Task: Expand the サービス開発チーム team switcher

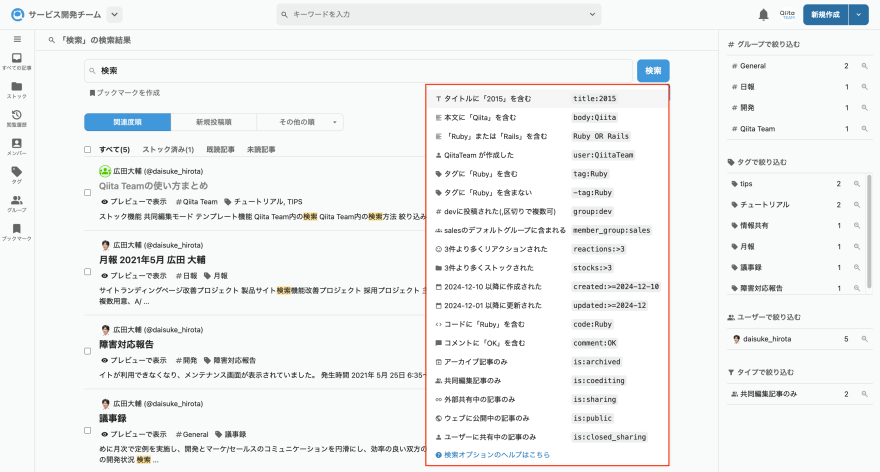Action: click(x=114, y=15)
